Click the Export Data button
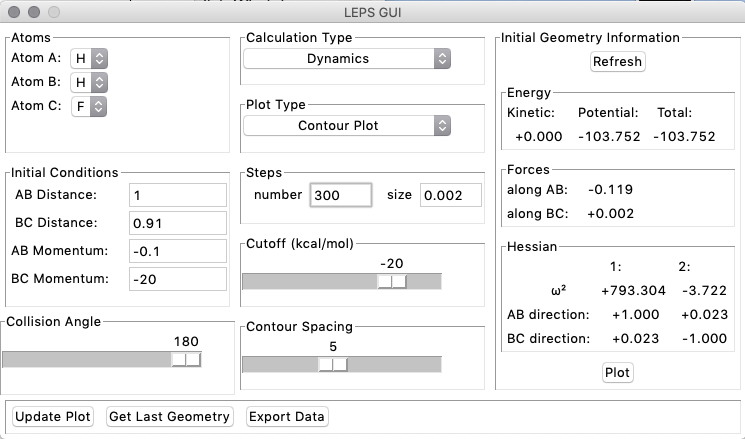The width and height of the screenshot is (745, 439). 287,416
